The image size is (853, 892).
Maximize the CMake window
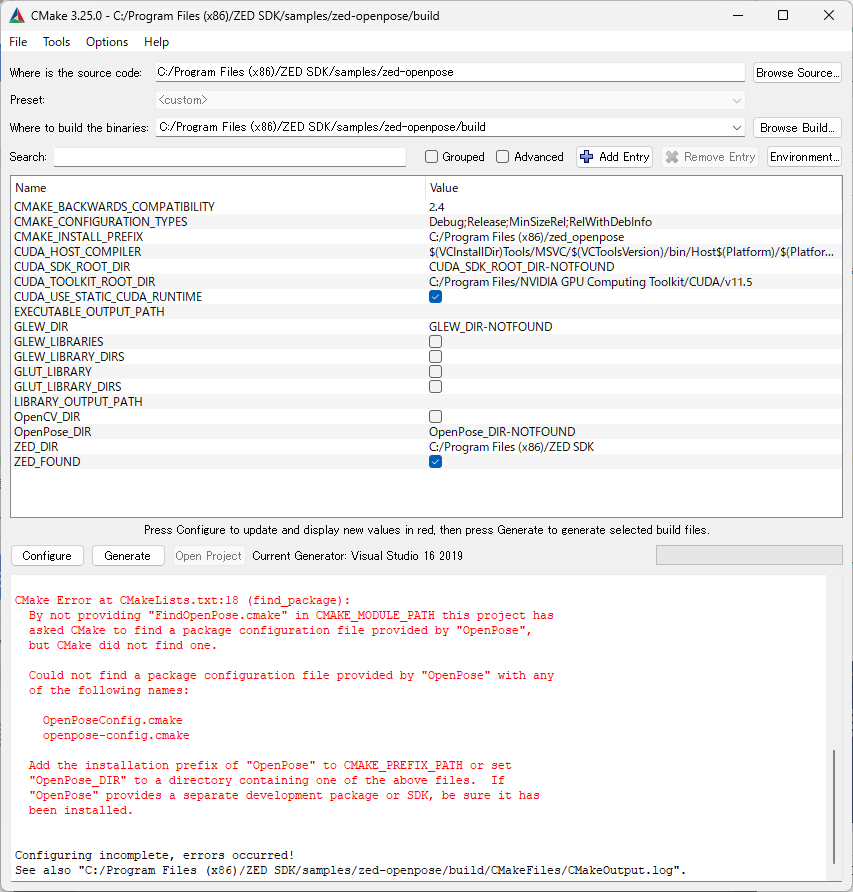click(783, 15)
